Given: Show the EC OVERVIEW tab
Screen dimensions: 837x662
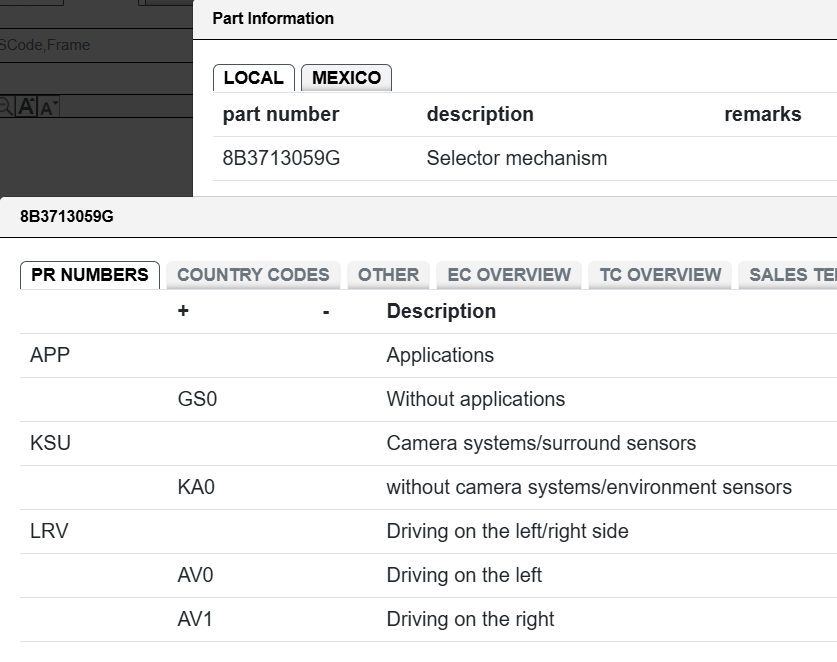Looking at the screenshot, I should [x=509, y=275].
